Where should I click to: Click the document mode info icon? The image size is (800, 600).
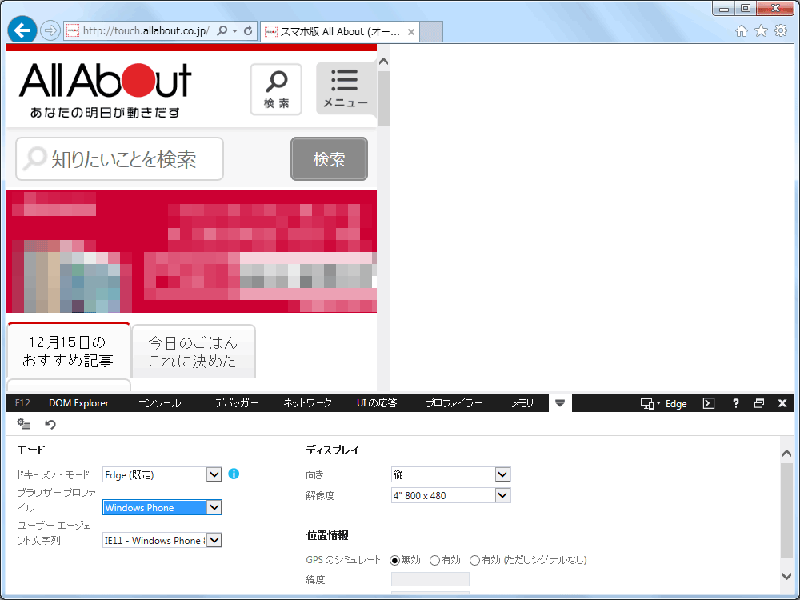tap(234, 474)
